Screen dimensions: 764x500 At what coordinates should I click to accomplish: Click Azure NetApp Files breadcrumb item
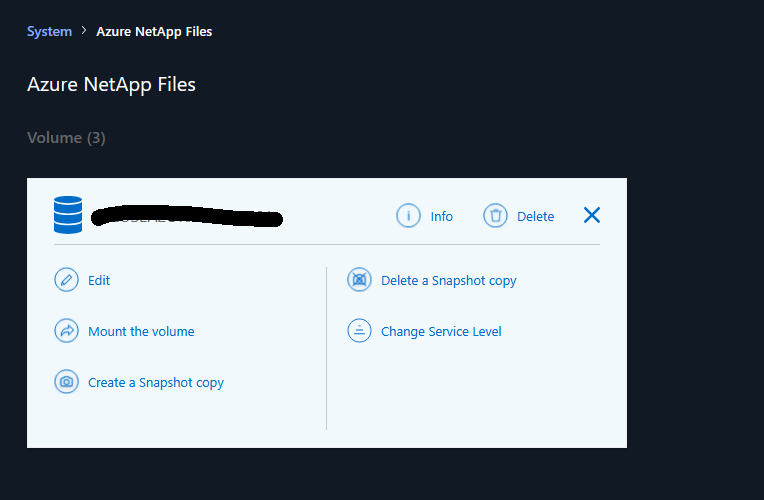pos(154,32)
